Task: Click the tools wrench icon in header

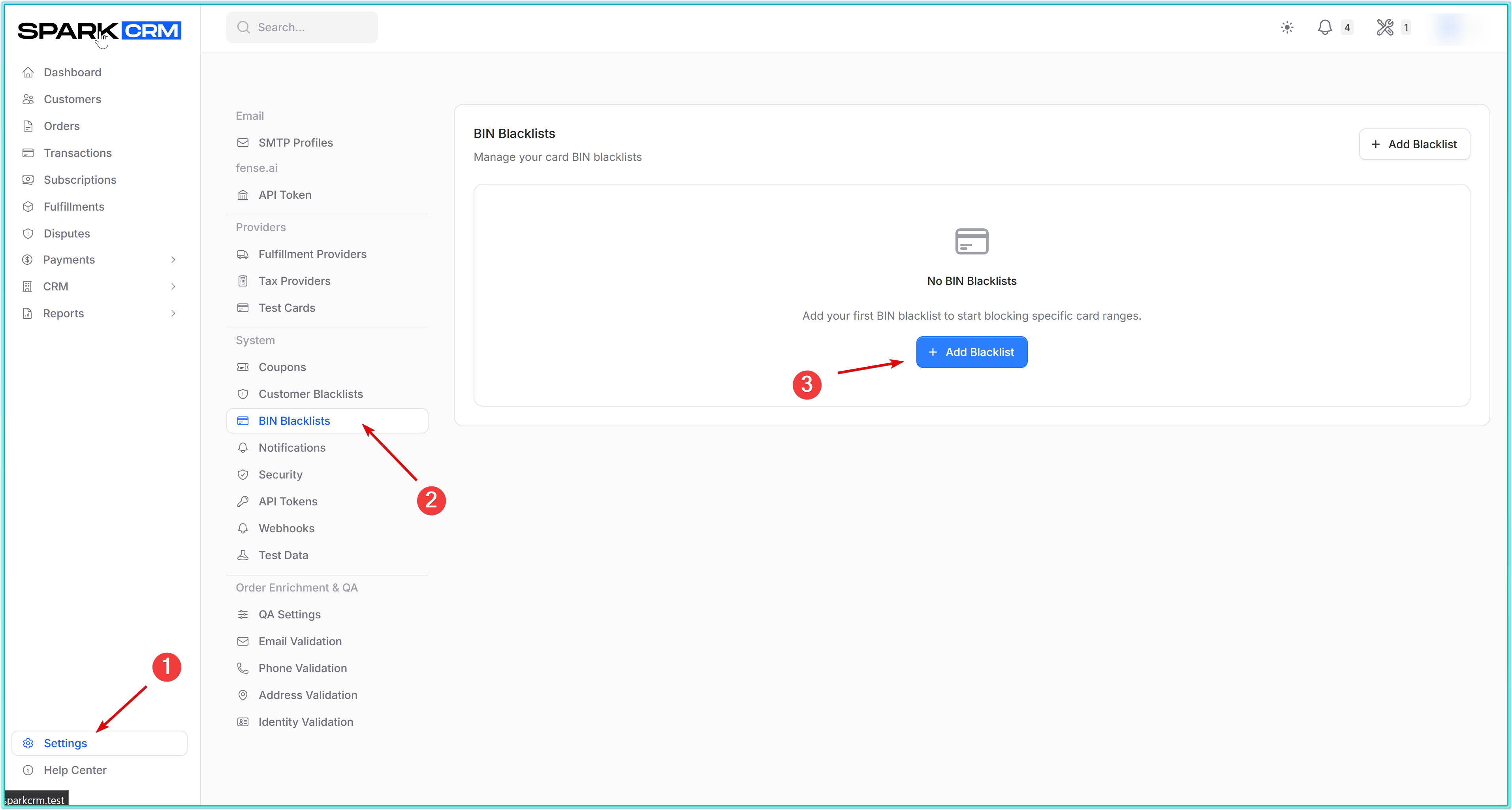Action: pos(1385,28)
